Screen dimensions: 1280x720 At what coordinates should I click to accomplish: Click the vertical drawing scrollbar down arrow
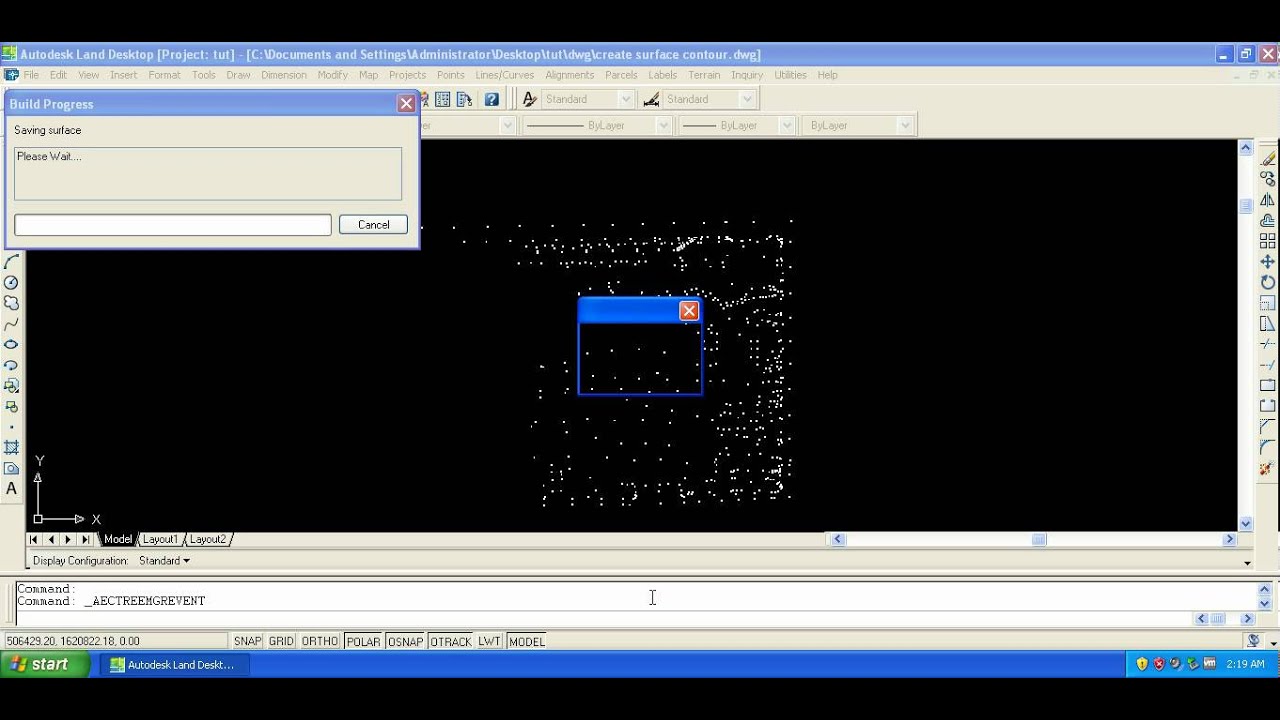pos(1246,523)
